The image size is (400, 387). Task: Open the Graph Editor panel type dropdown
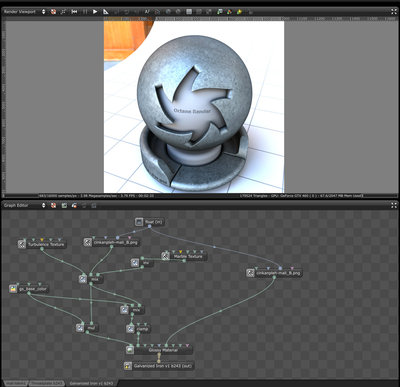tap(43, 205)
